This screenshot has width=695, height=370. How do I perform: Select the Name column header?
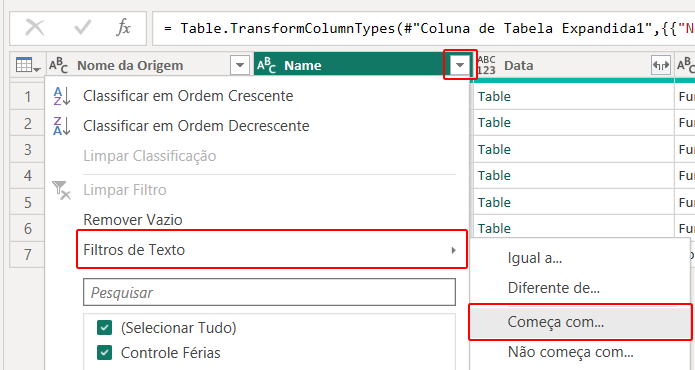[x=303, y=66]
